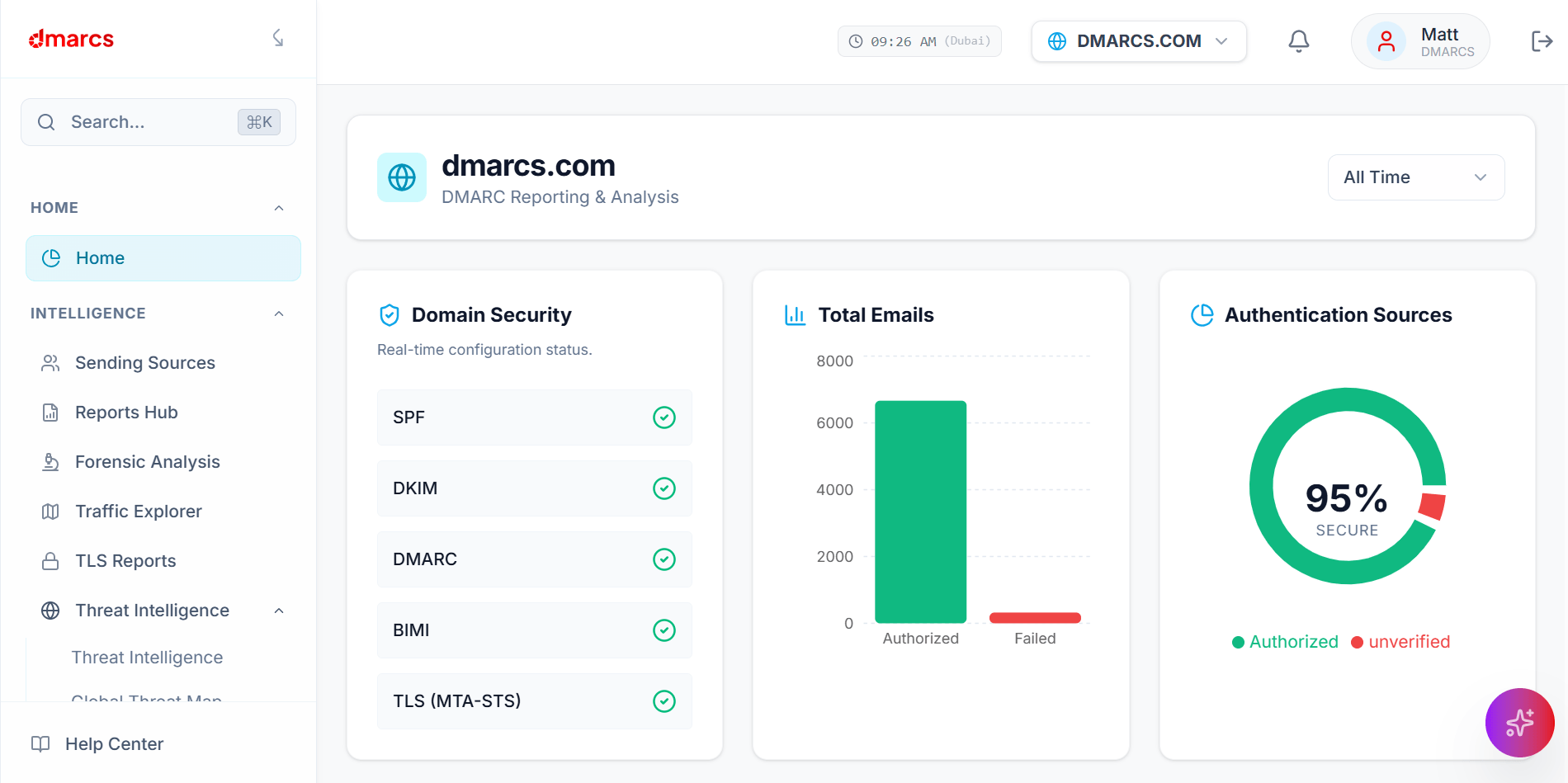1568x783 pixels.
Task: Open Reports Hub via its document icon
Action: point(50,412)
